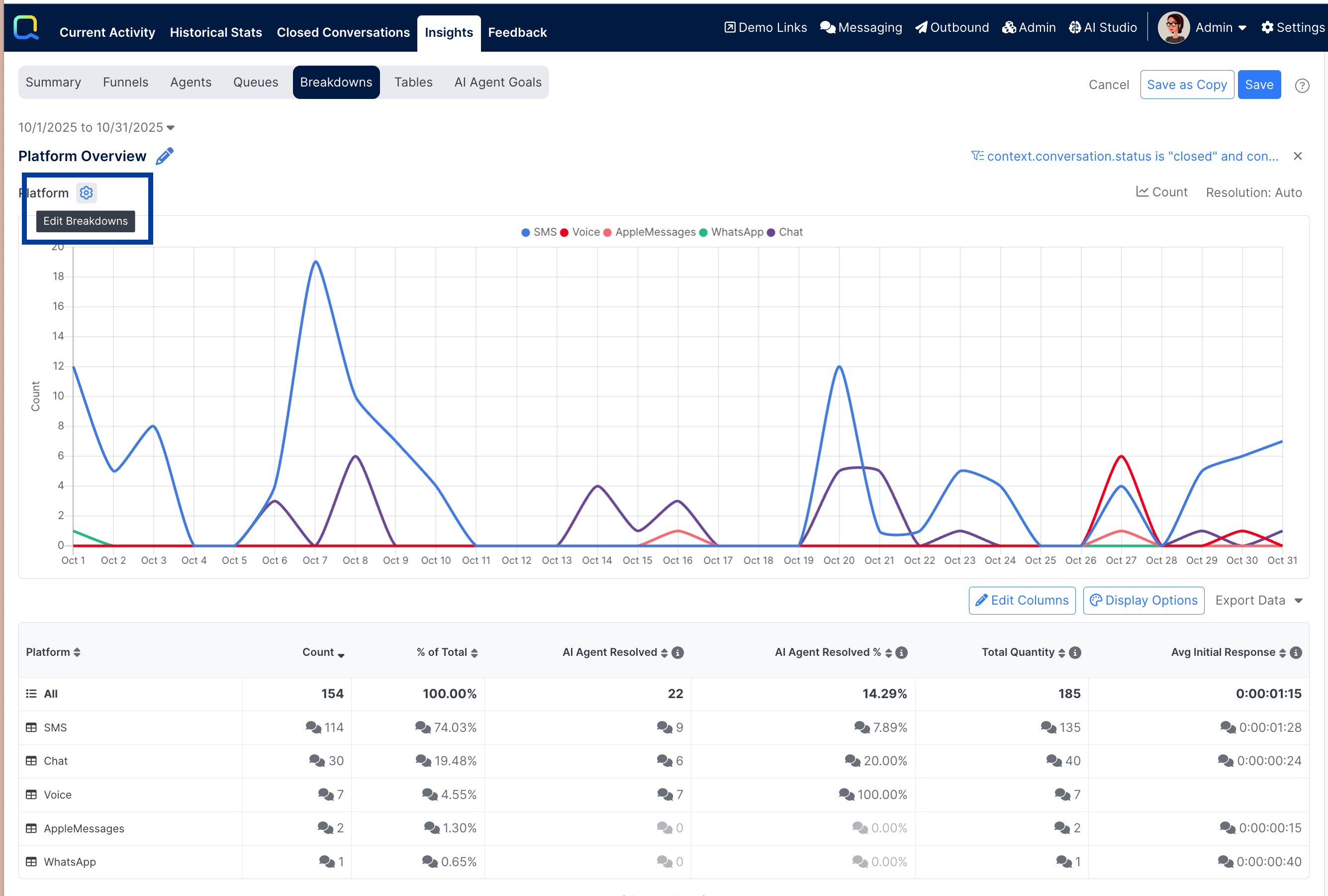Click the gear icon next to Platform
Viewport: 1328px width, 896px height.
tap(86, 193)
